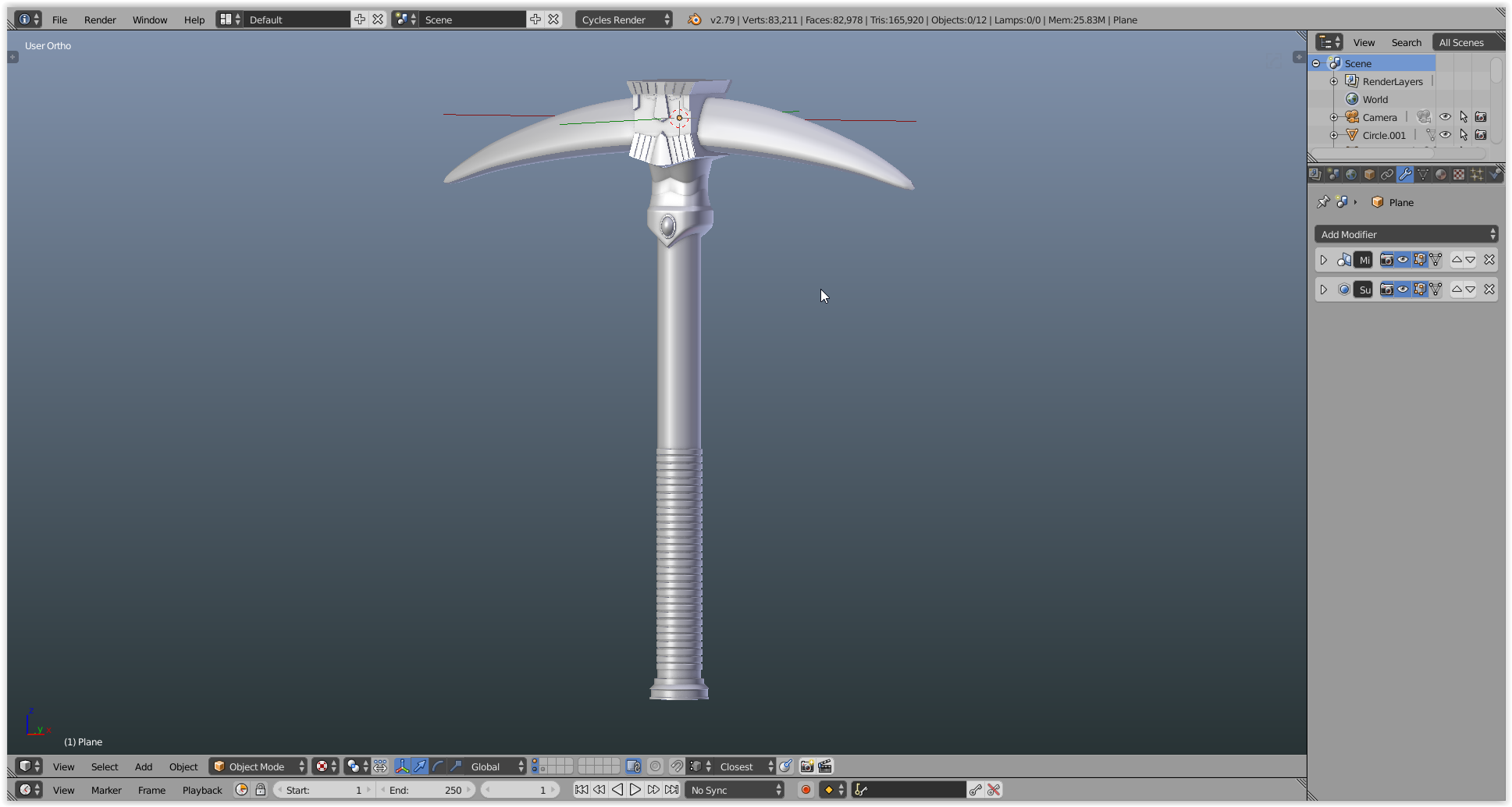1512x807 pixels.
Task: Toggle Camera viewport visibility eye in outliner
Action: pyautogui.click(x=1446, y=117)
